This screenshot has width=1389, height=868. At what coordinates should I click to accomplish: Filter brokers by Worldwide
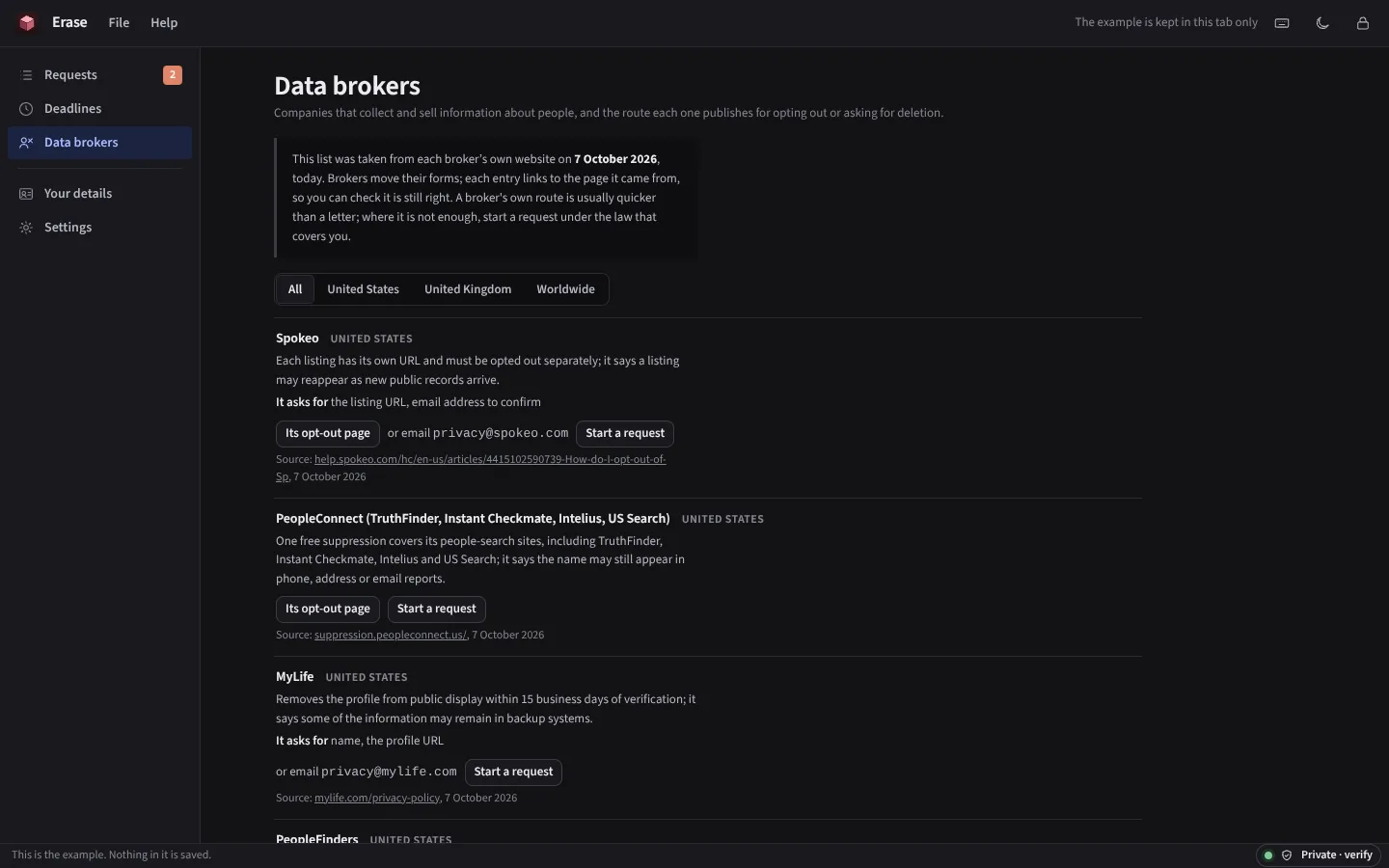[565, 289]
